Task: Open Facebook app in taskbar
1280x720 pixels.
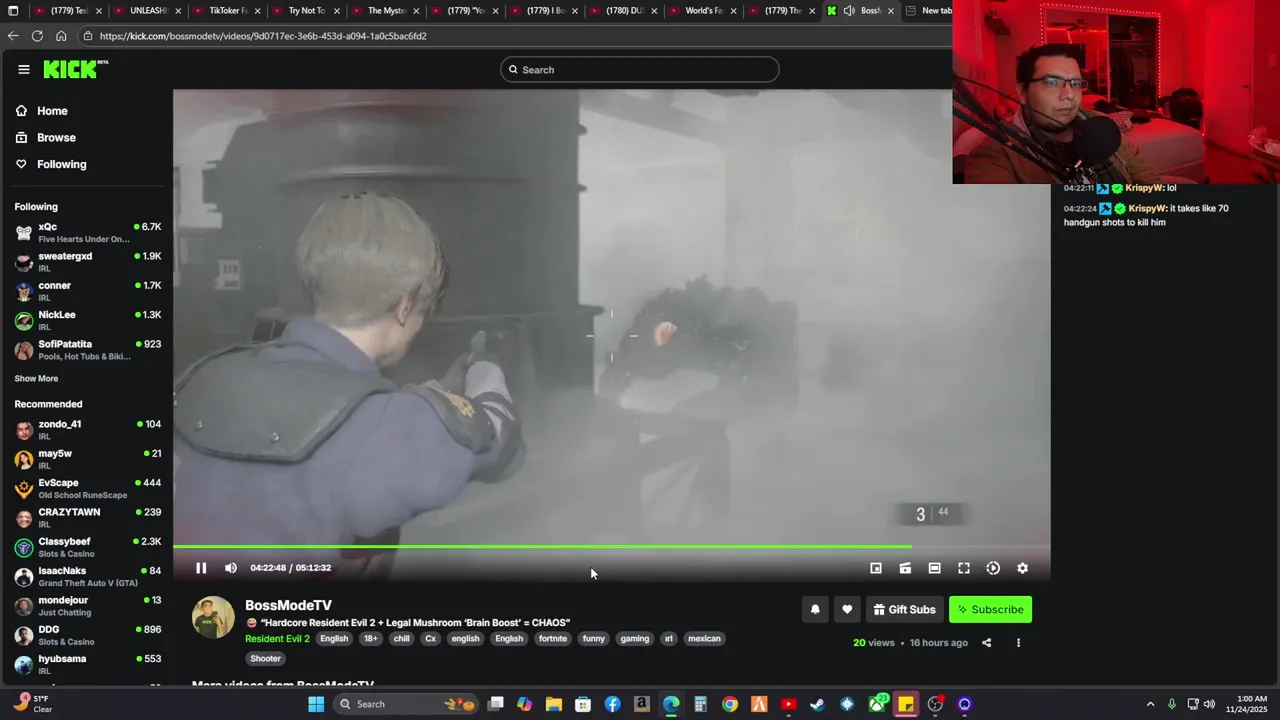Action: pyautogui.click(x=612, y=704)
